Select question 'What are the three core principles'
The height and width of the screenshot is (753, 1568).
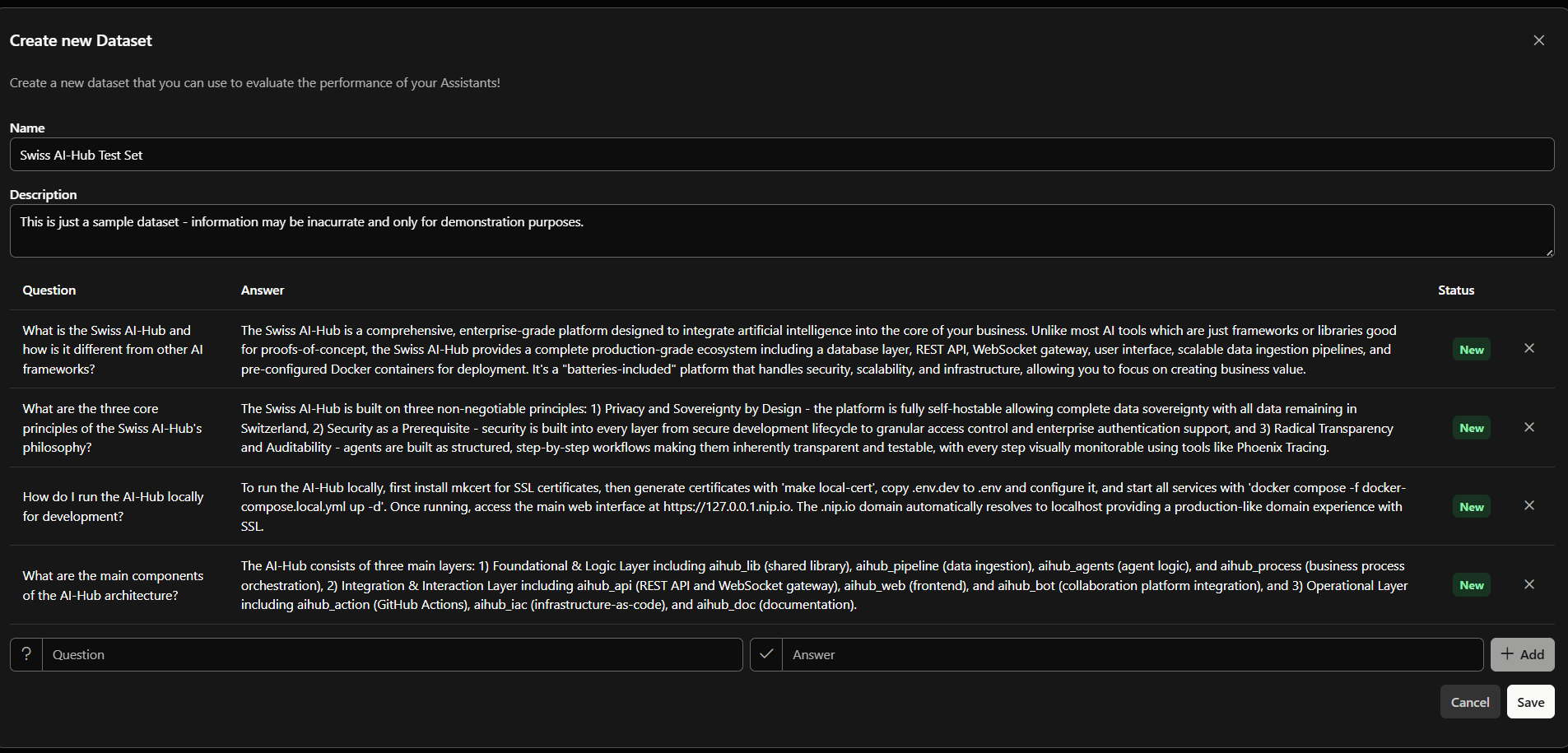point(112,428)
